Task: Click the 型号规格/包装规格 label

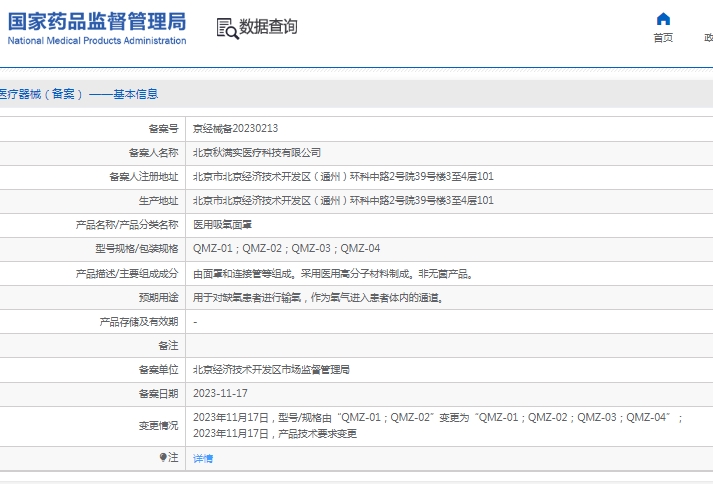Action: click(x=137, y=249)
